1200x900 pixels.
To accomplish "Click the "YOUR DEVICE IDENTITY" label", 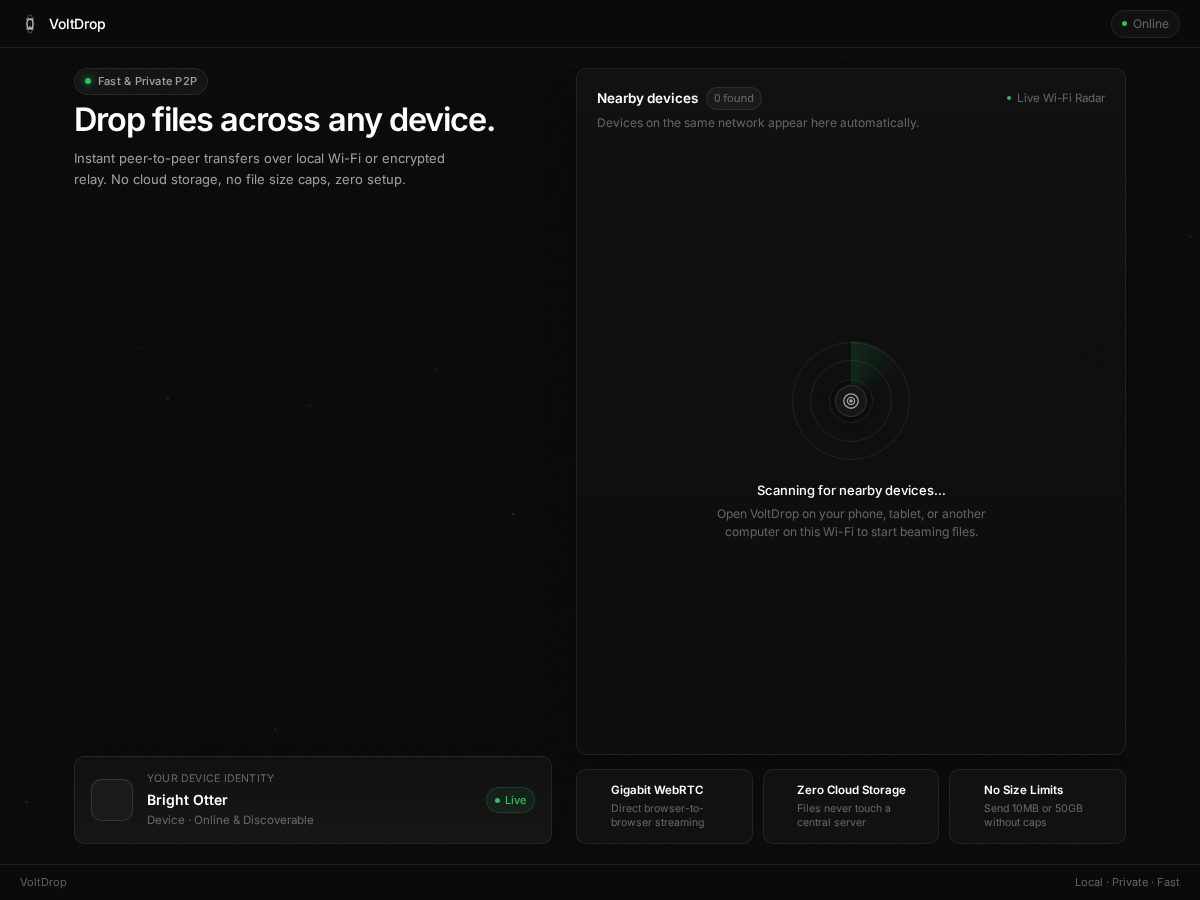I will 210,778.
